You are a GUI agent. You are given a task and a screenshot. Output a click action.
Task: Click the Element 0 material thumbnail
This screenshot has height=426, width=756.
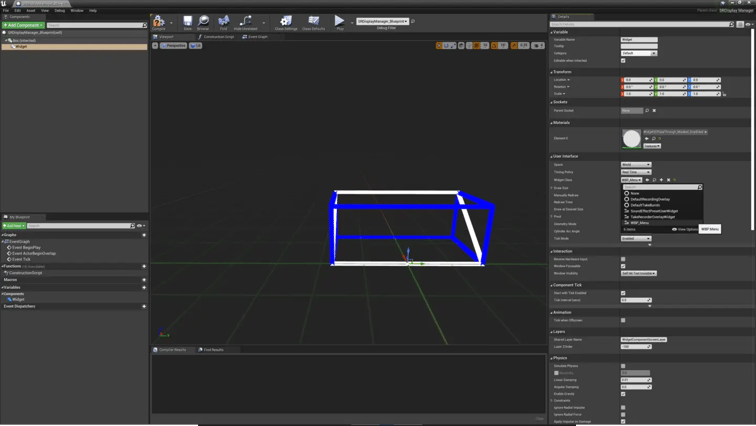tap(631, 138)
